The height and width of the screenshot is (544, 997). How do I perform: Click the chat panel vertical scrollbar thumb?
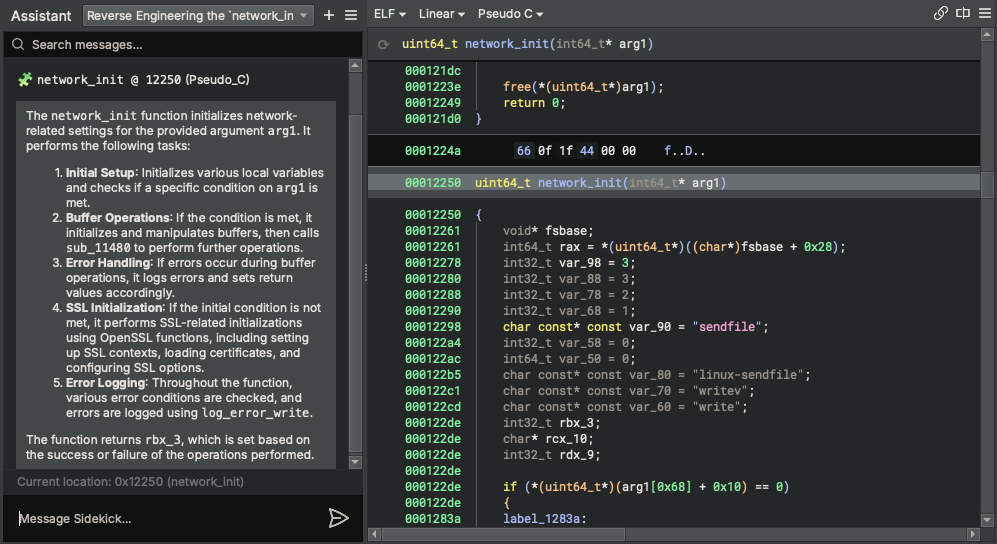click(x=355, y=283)
